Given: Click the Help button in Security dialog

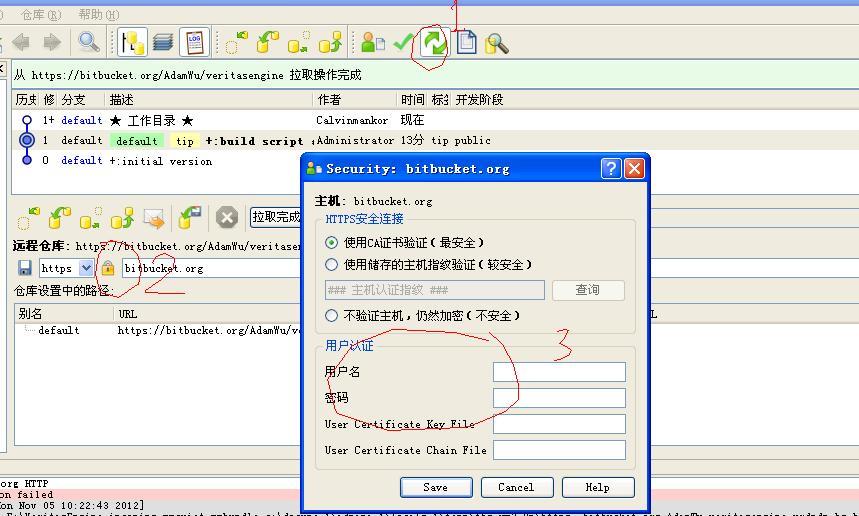Looking at the screenshot, I should click(x=598, y=487).
